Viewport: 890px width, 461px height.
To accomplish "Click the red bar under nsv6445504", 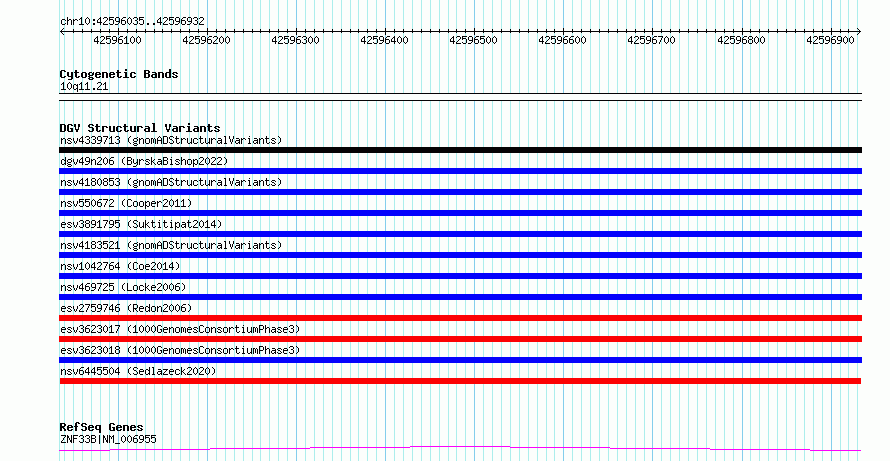I will (460, 381).
